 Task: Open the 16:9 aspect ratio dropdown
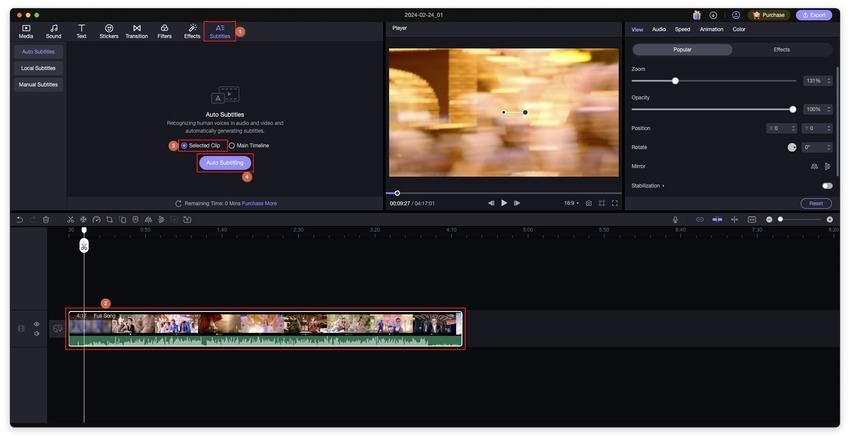[571, 203]
